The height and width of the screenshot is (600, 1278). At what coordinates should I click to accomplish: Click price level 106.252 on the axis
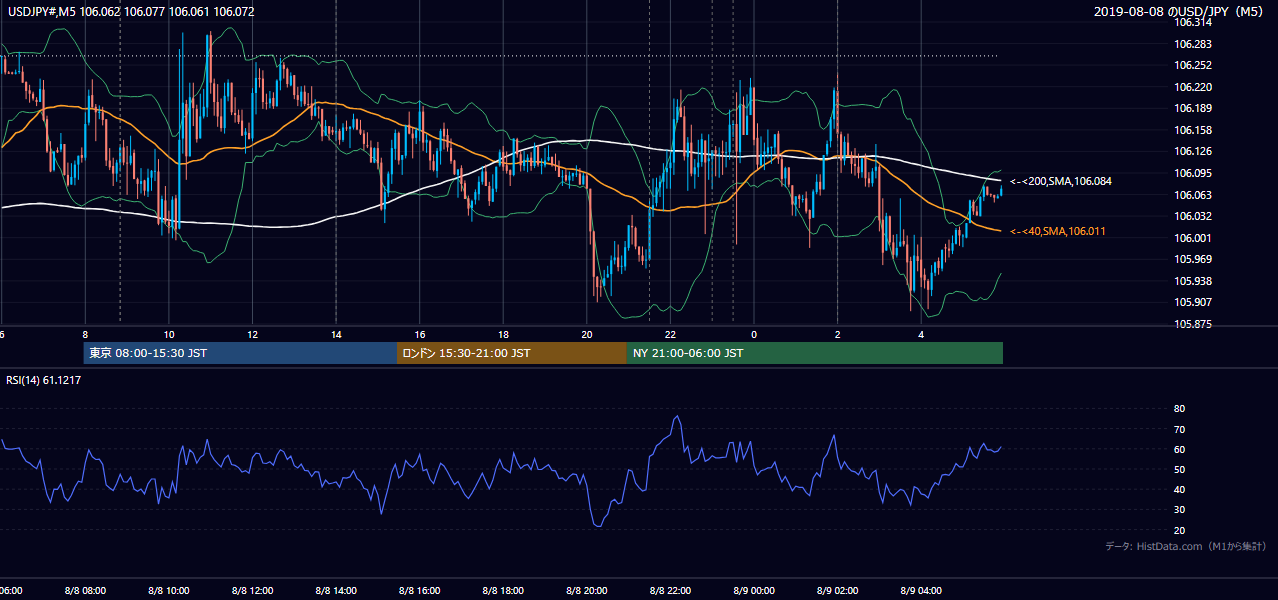point(1193,66)
